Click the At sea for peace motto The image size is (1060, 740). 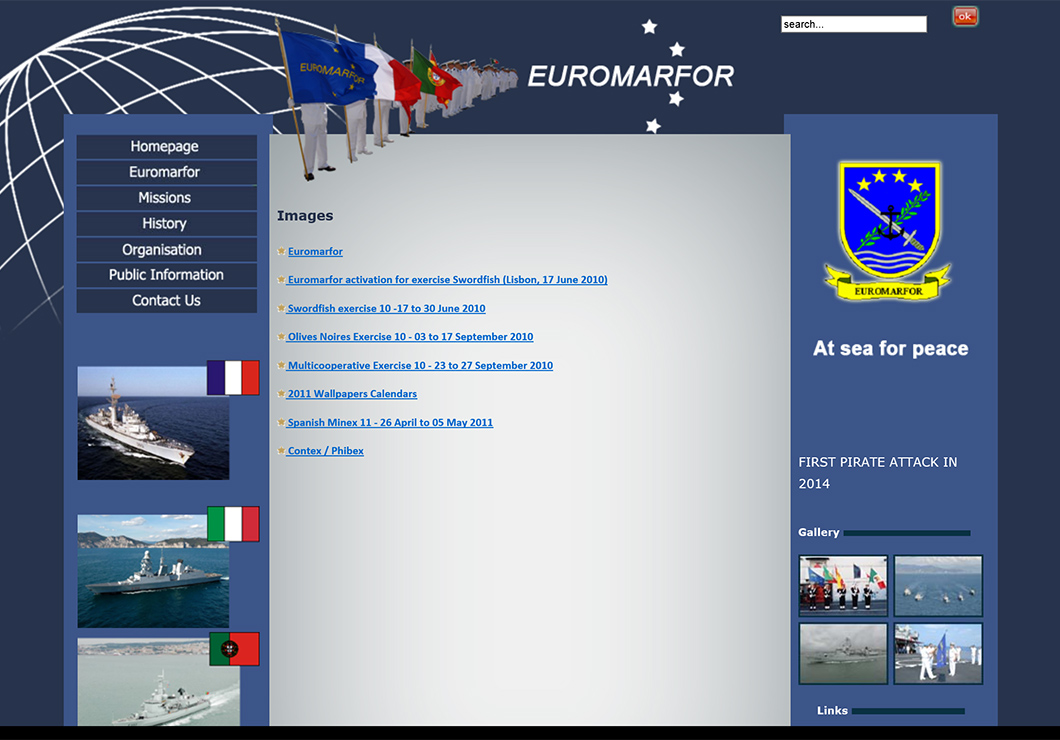(x=891, y=349)
